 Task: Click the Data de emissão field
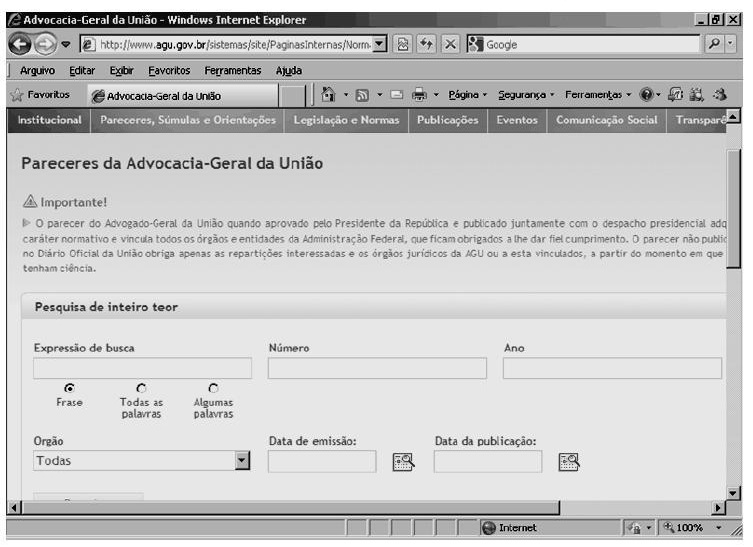coord(322,461)
